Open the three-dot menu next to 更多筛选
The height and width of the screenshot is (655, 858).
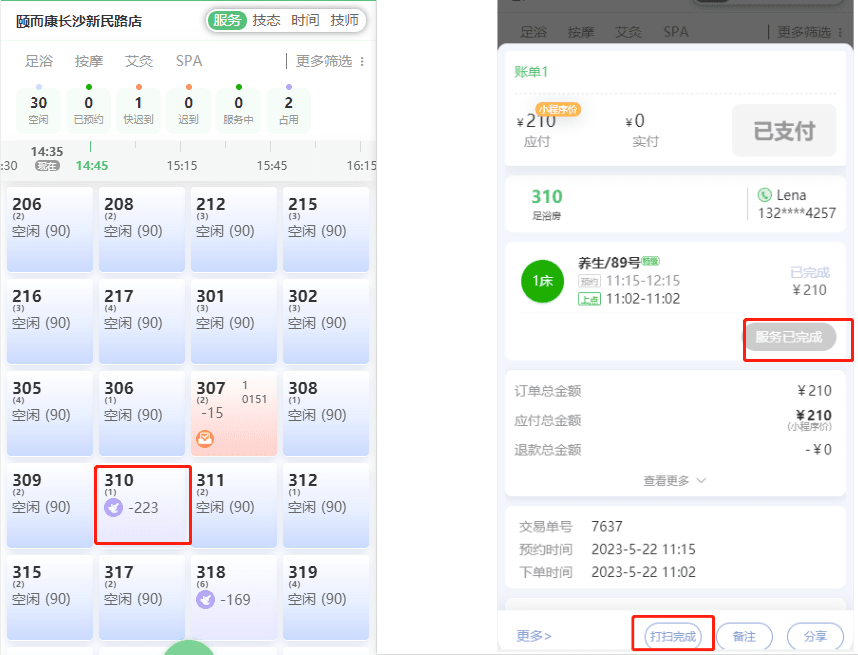tap(362, 61)
